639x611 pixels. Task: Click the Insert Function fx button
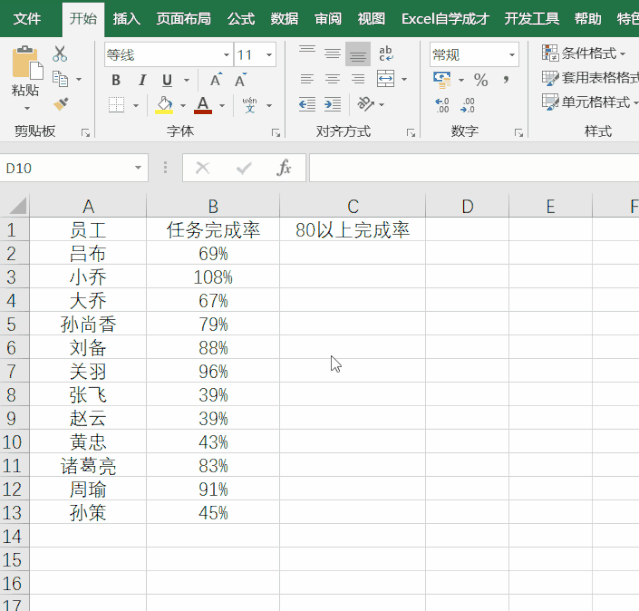pyautogui.click(x=284, y=168)
